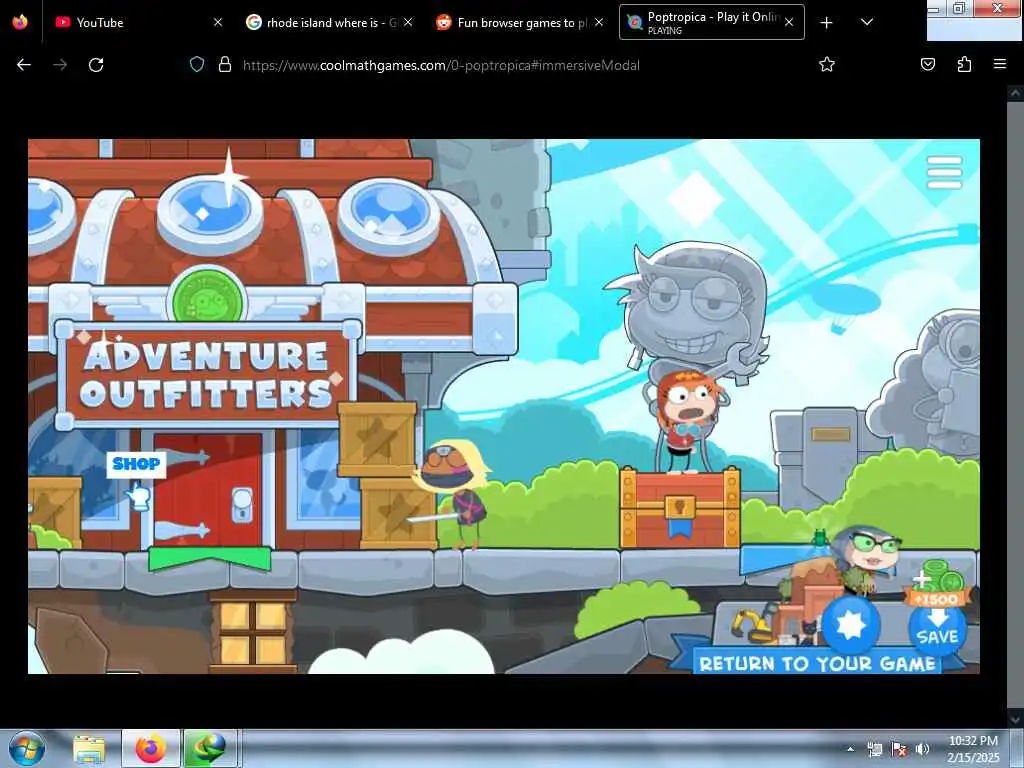Click the tracking protection shield icon
Image resolution: width=1024 pixels, height=768 pixels.
tap(197, 65)
